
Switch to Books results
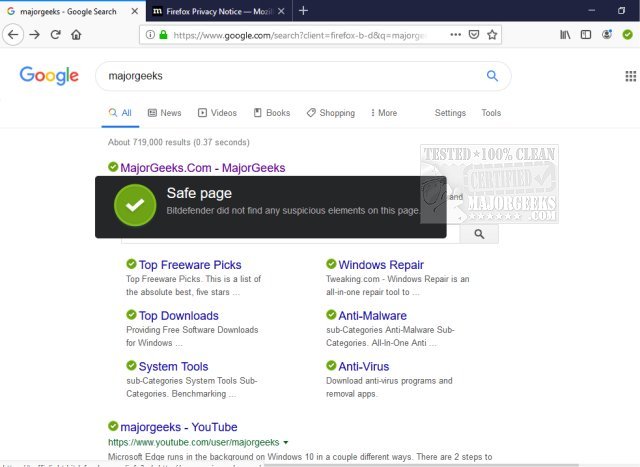272,113
